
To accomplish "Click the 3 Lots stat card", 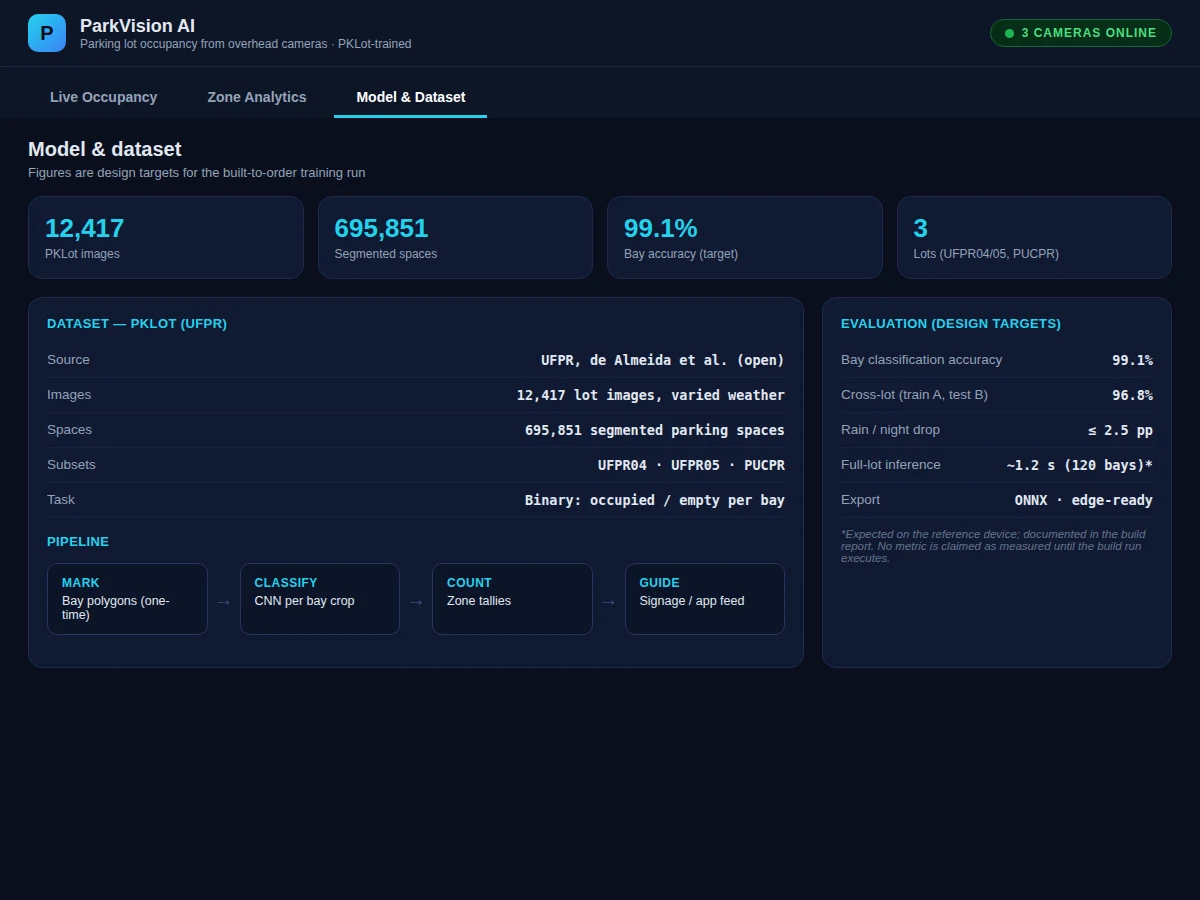I will coord(1034,237).
